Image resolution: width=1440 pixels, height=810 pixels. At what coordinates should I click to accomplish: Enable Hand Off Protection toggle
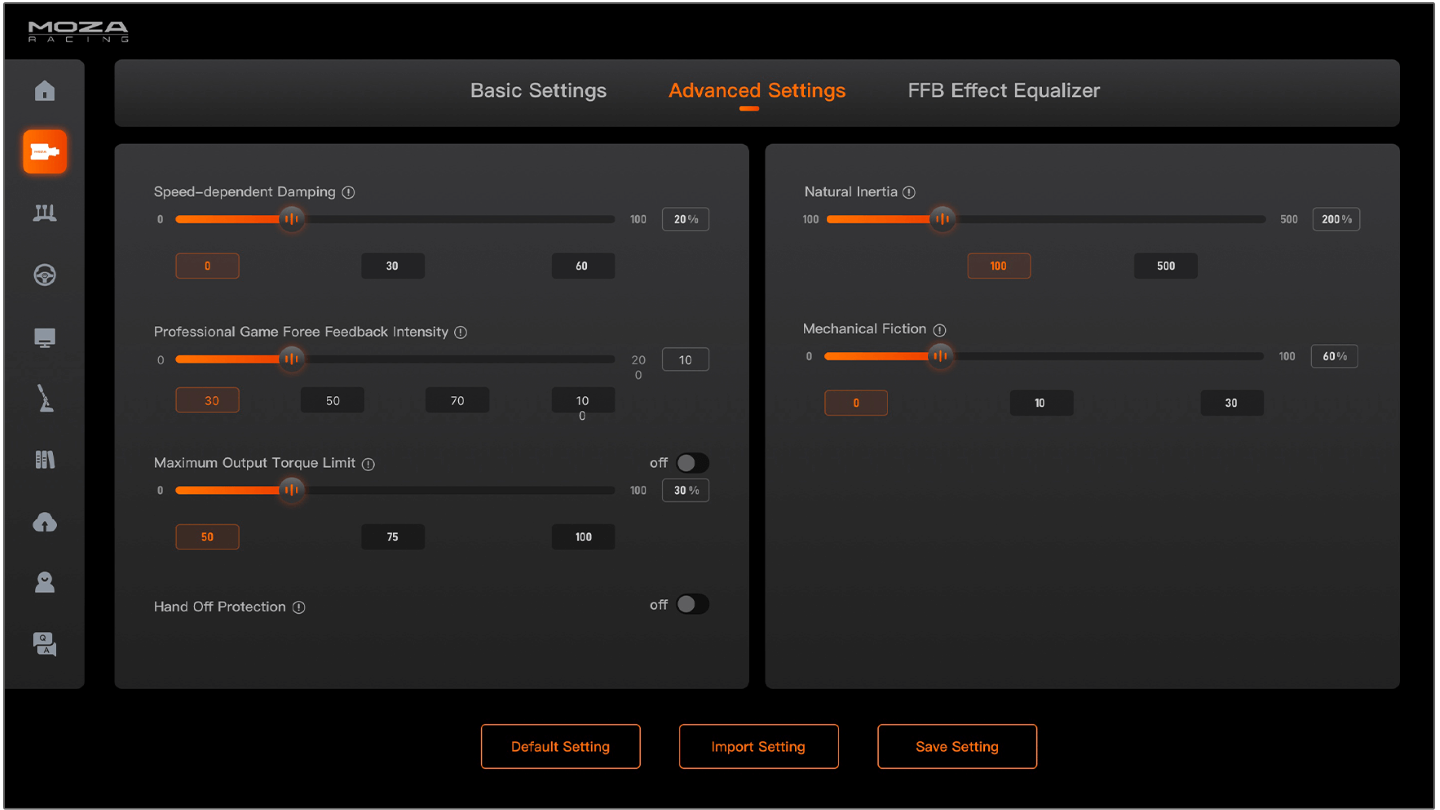click(691, 605)
